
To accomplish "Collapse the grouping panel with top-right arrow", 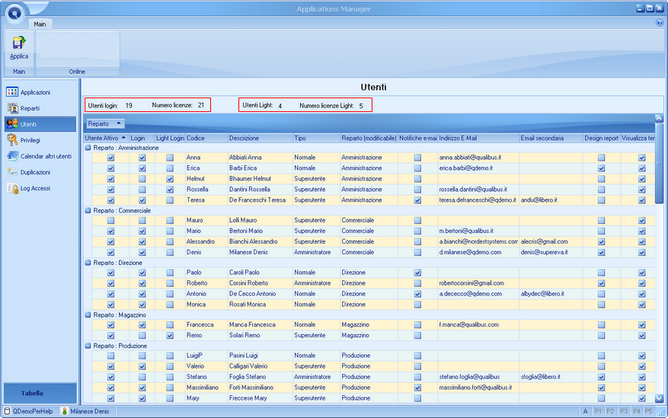I will 659,118.
